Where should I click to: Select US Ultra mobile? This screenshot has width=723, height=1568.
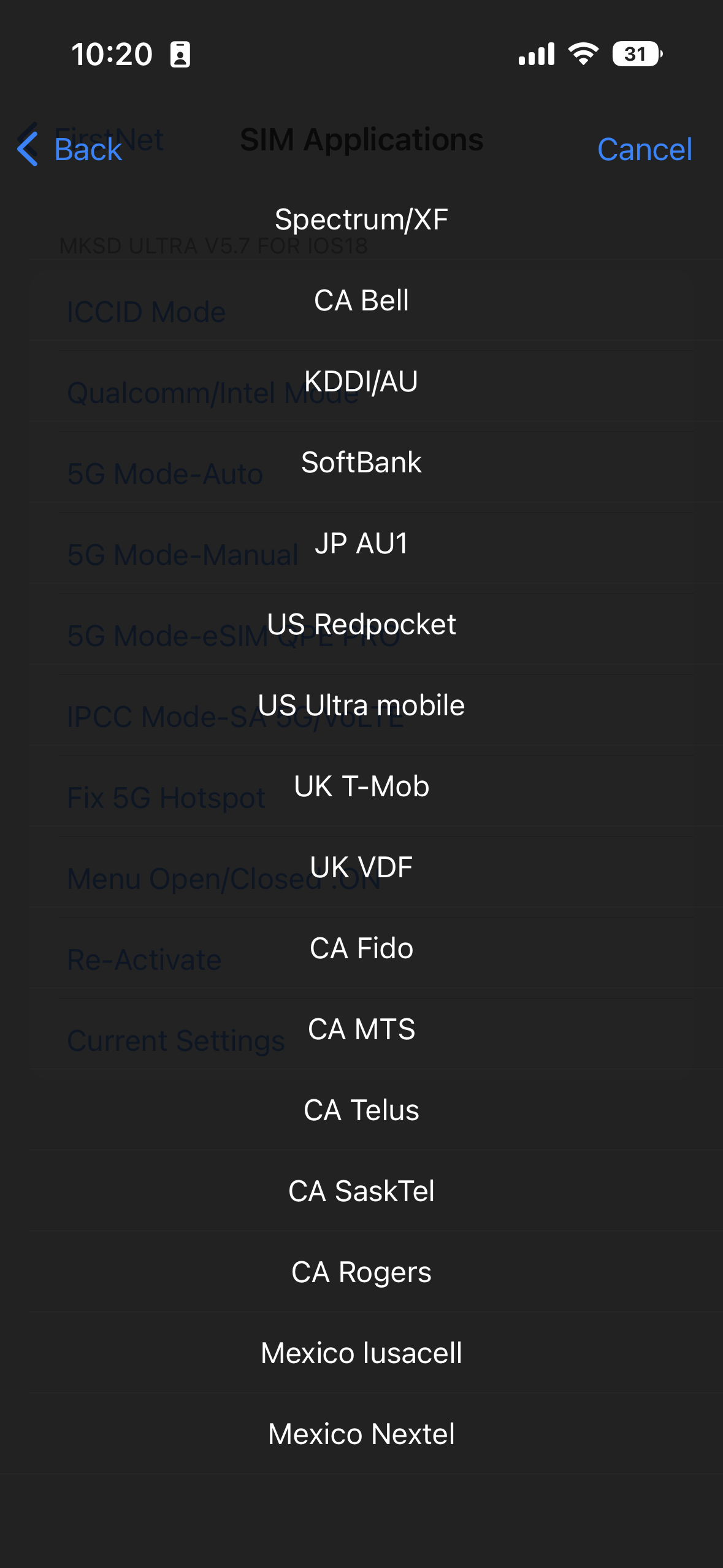point(361,705)
